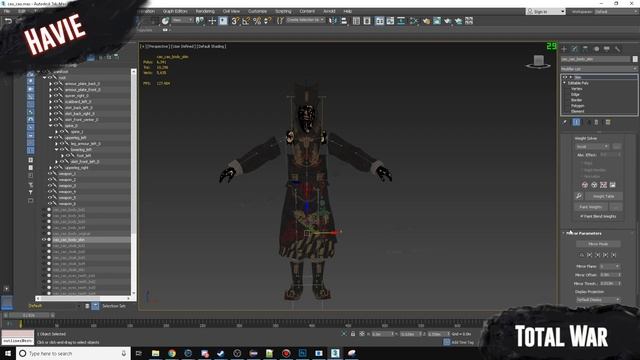
Task: Click the wrench icon beside Weight Table
Action: 579,196
